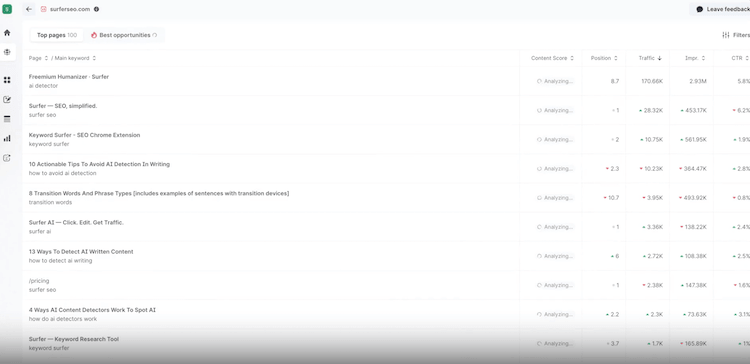Open the four-squares grid sidebar icon
750x364 pixels.
[7, 80]
